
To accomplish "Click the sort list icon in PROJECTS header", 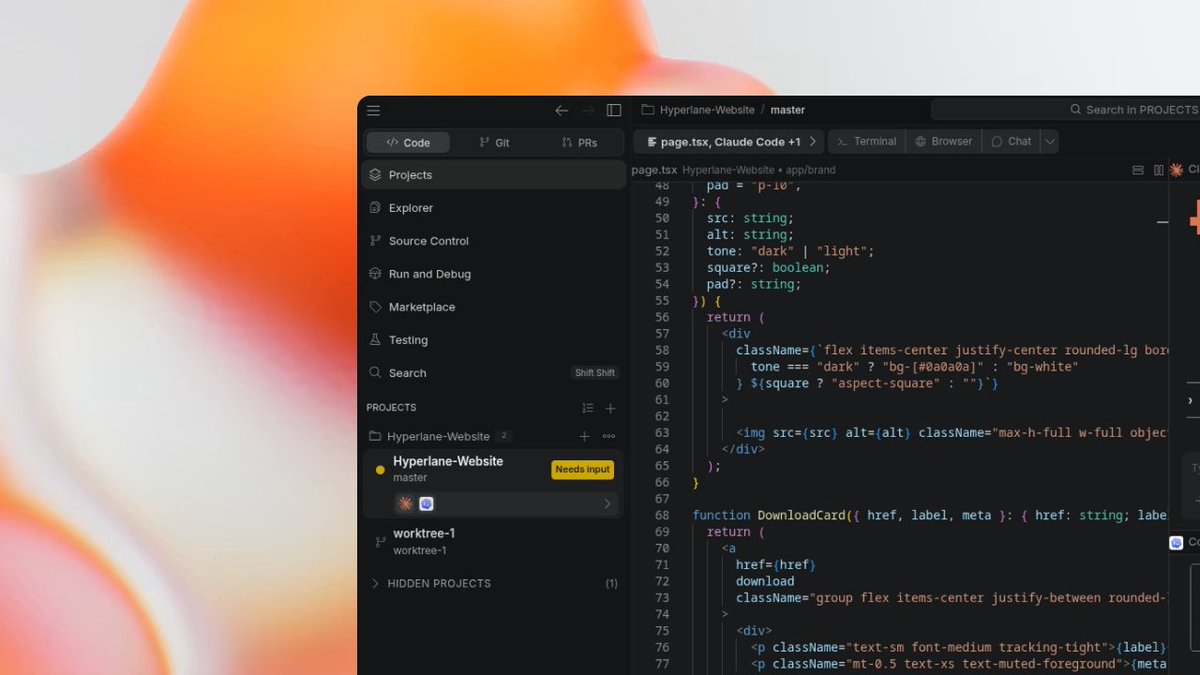I will click(x=588, y=408).
